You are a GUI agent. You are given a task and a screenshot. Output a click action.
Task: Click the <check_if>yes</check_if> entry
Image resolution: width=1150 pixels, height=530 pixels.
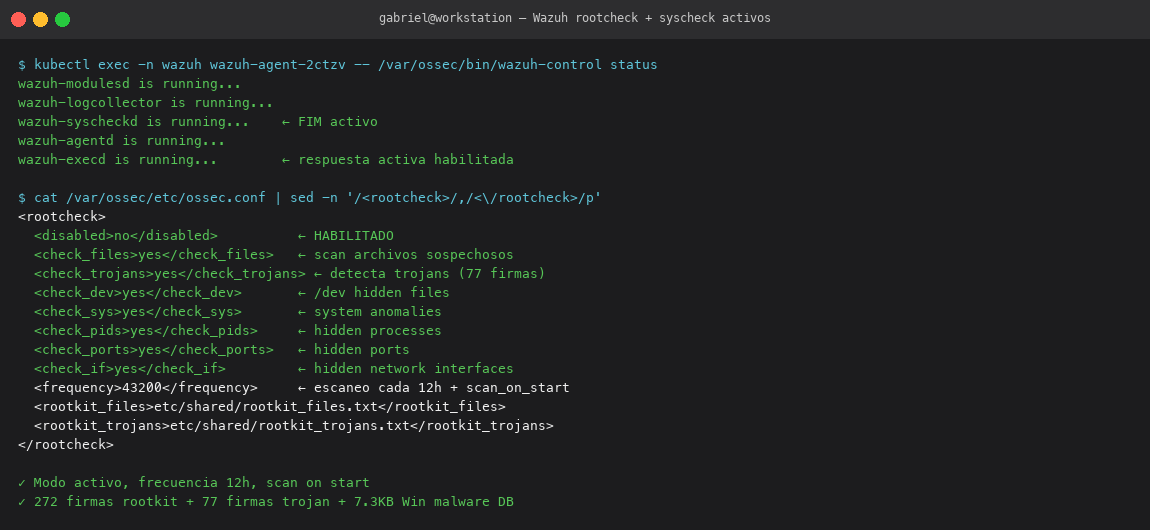[x=130, y=369]
